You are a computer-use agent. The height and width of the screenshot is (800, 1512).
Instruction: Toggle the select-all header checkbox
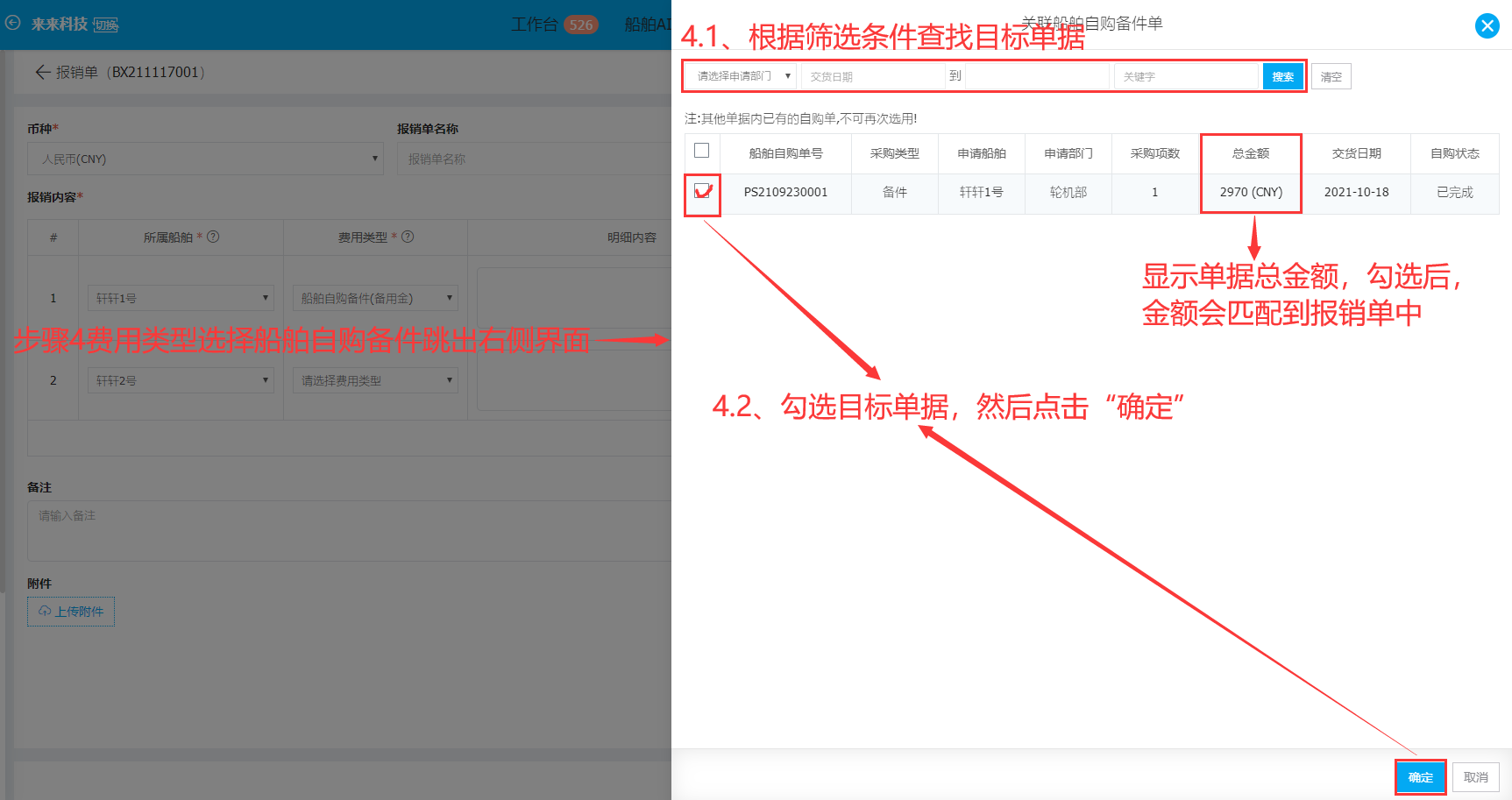click(701, 151)
